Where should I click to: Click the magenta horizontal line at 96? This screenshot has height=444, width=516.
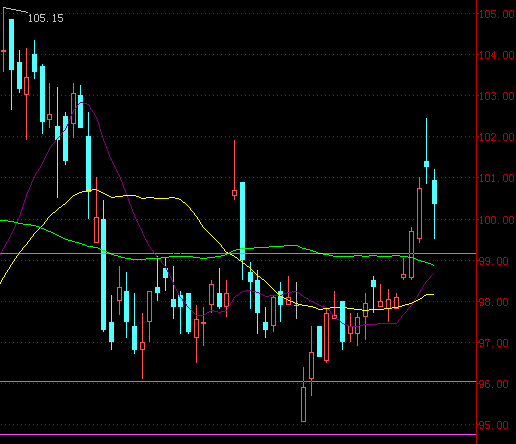pos(238,381)
